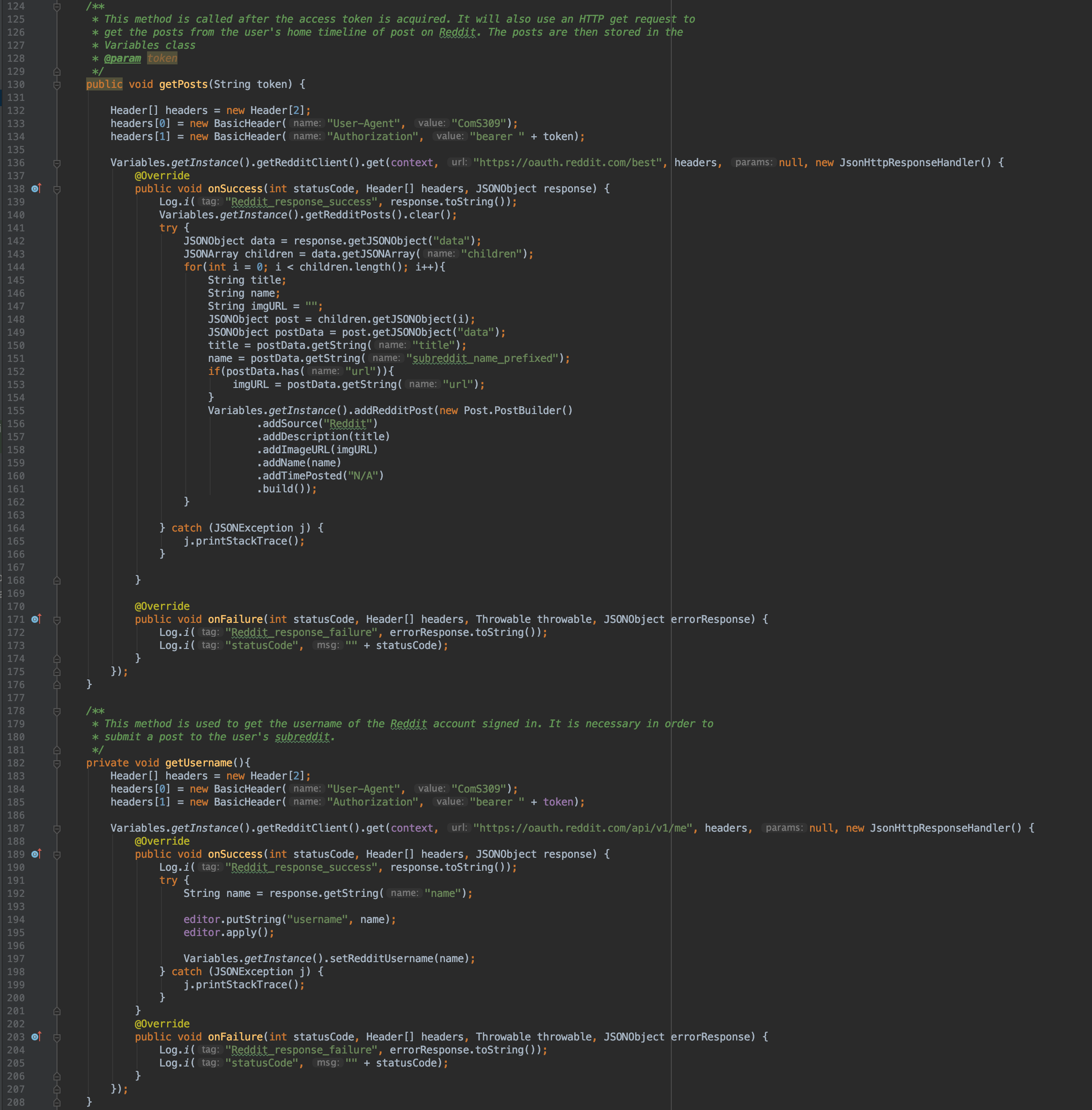Image resolution: width=1092 pixels, height=1110 pixels.
Task: Click the @Override annotation on line 137
Action: coord(162,175)
